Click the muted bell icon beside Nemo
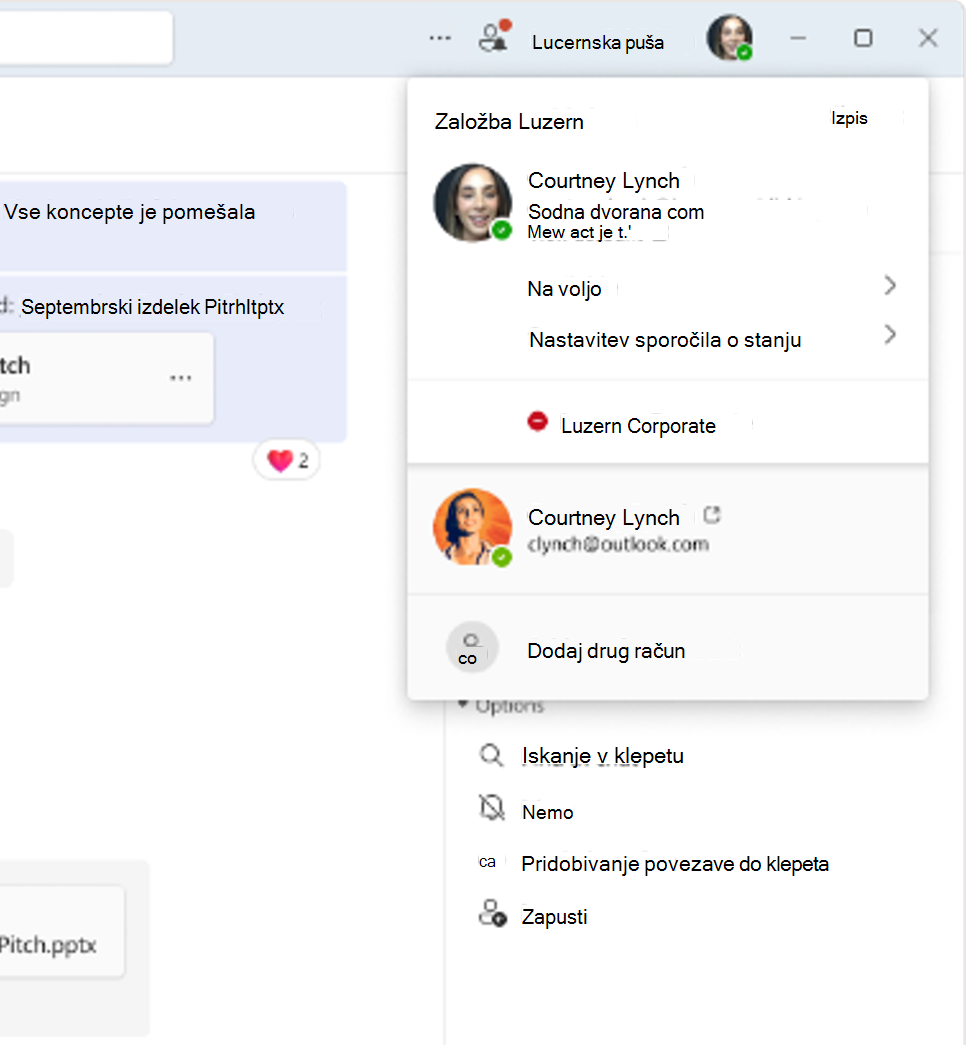 492,808
